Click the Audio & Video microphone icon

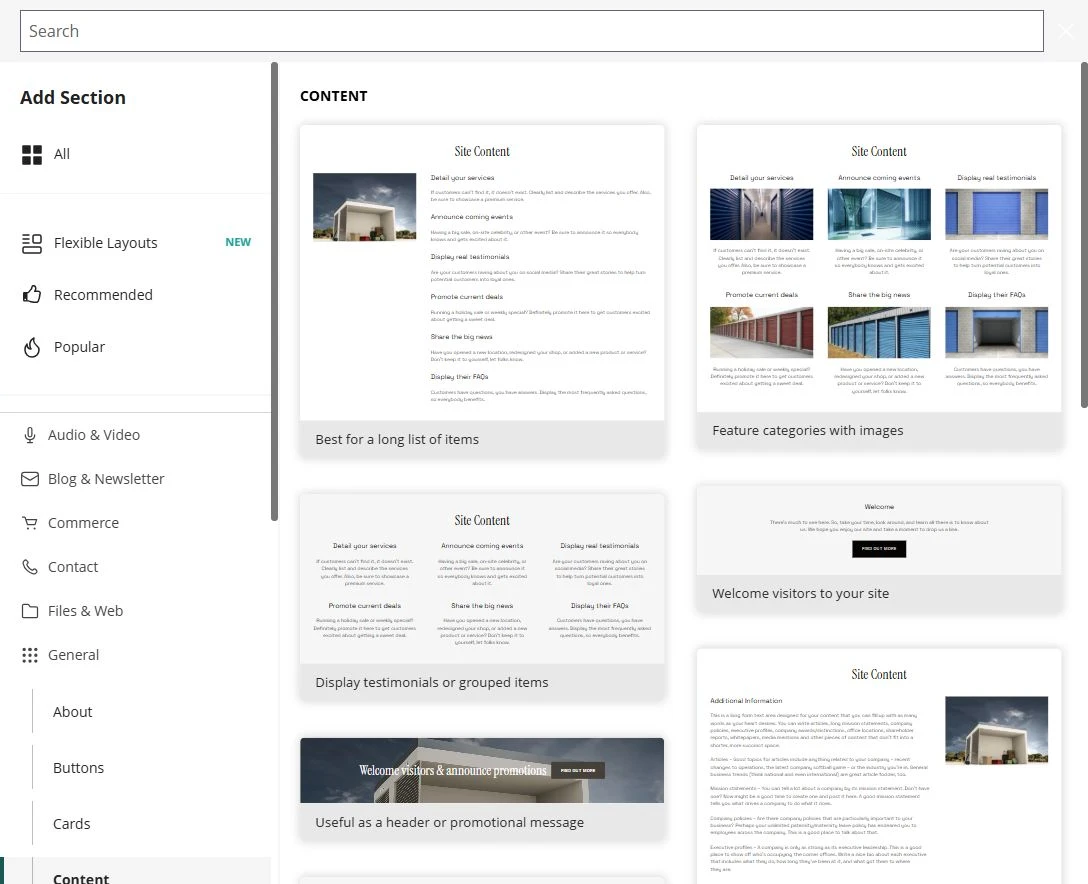(30, 435)
